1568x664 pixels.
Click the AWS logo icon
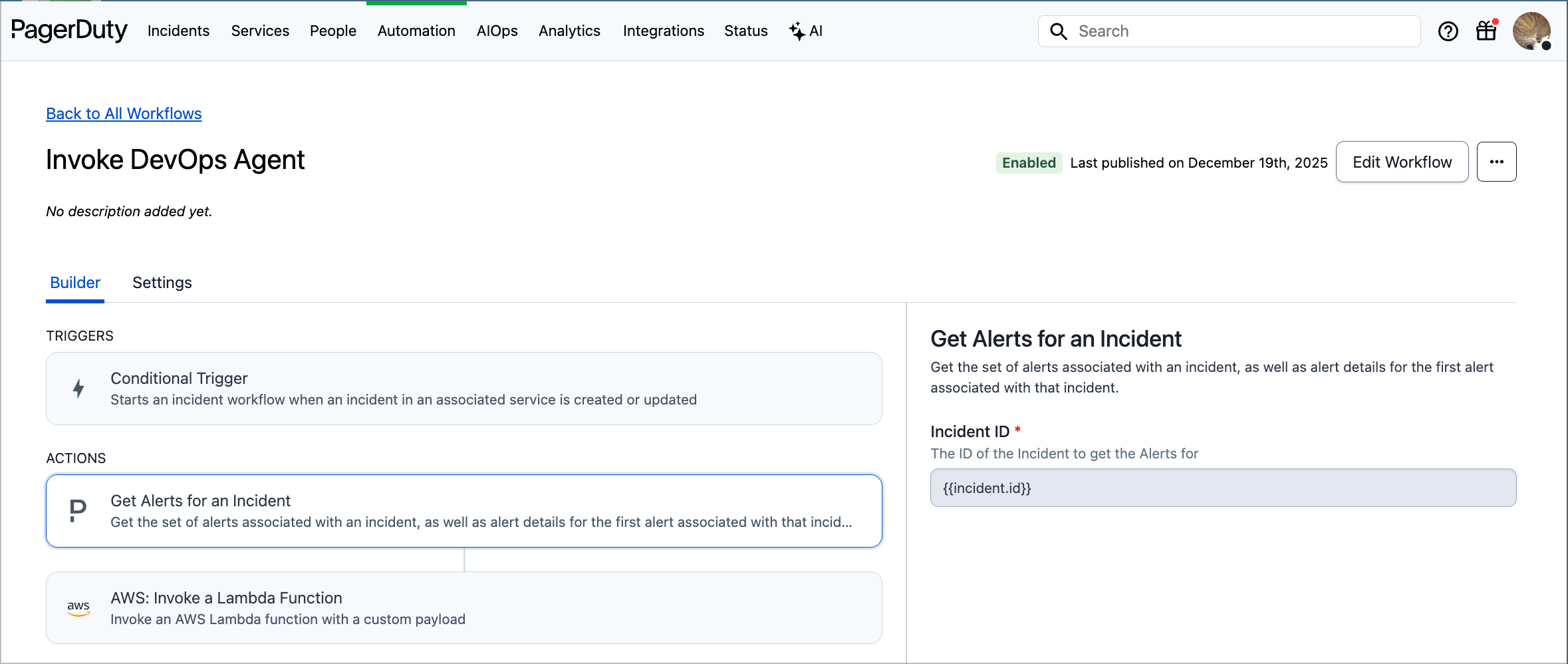tap(78, 608)
